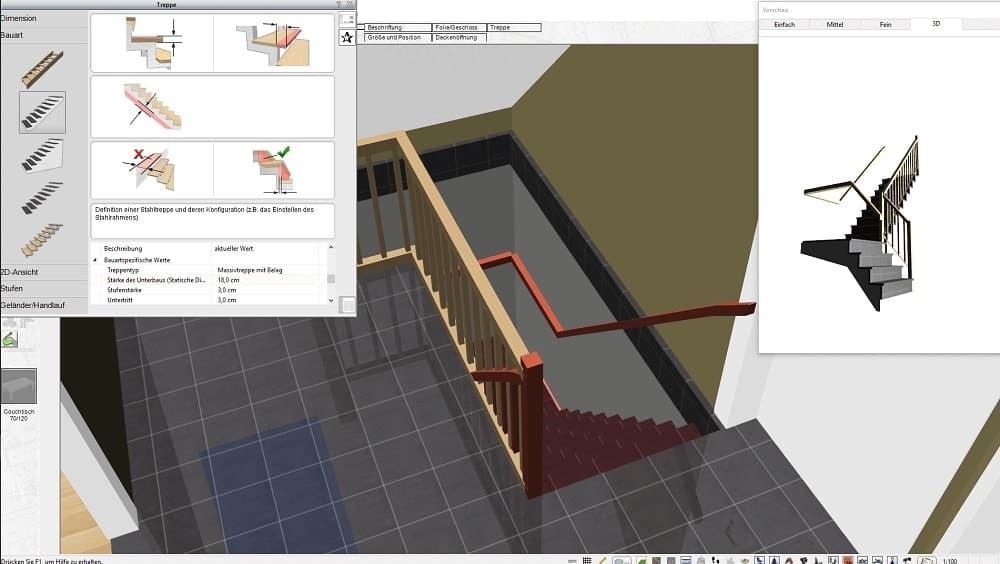Click the favorites star icon in Treppe dialog
This screenshot has width=1000, height=564.
click(347, 38)
